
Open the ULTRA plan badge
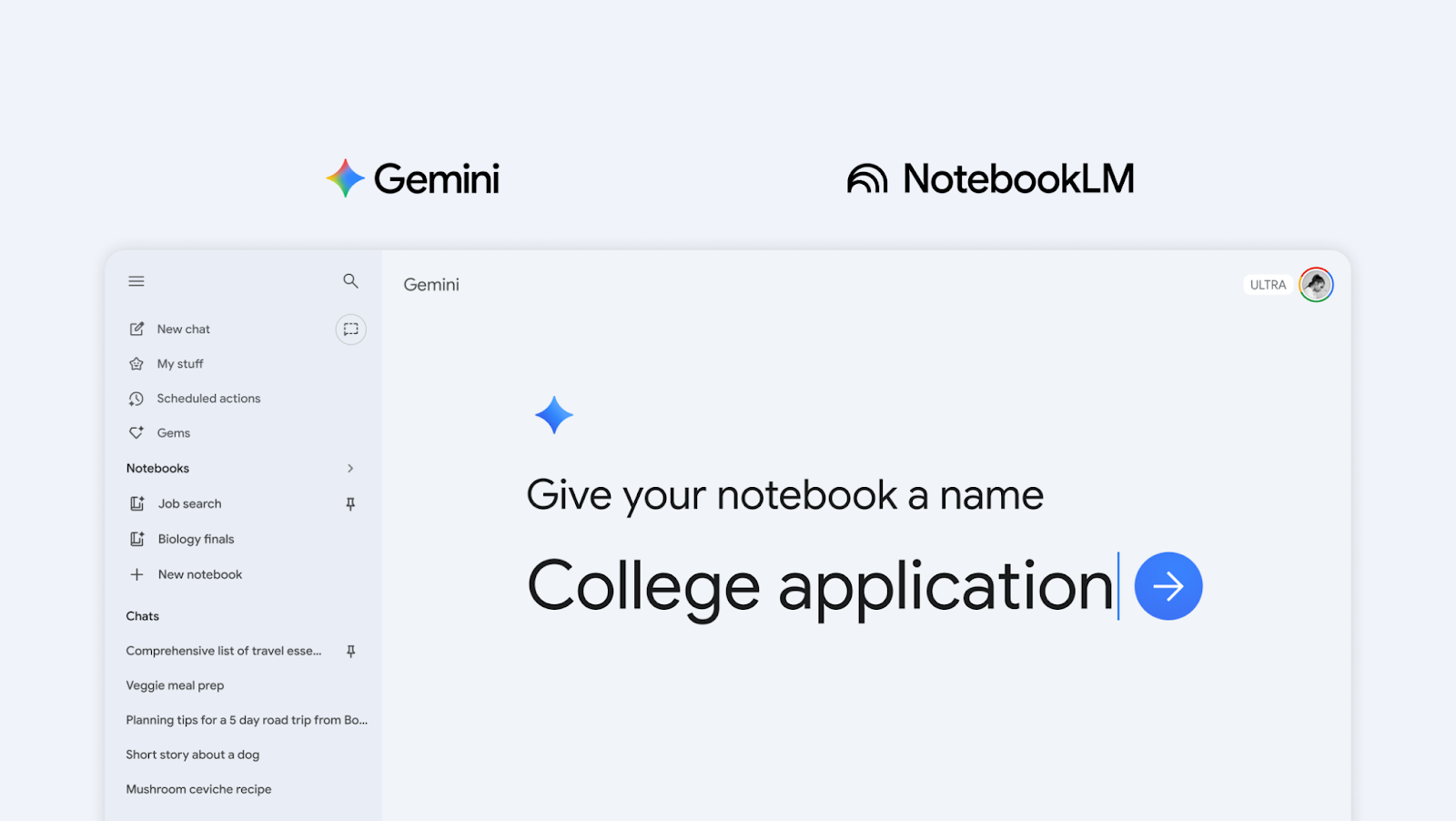[x=1268, y=284]
